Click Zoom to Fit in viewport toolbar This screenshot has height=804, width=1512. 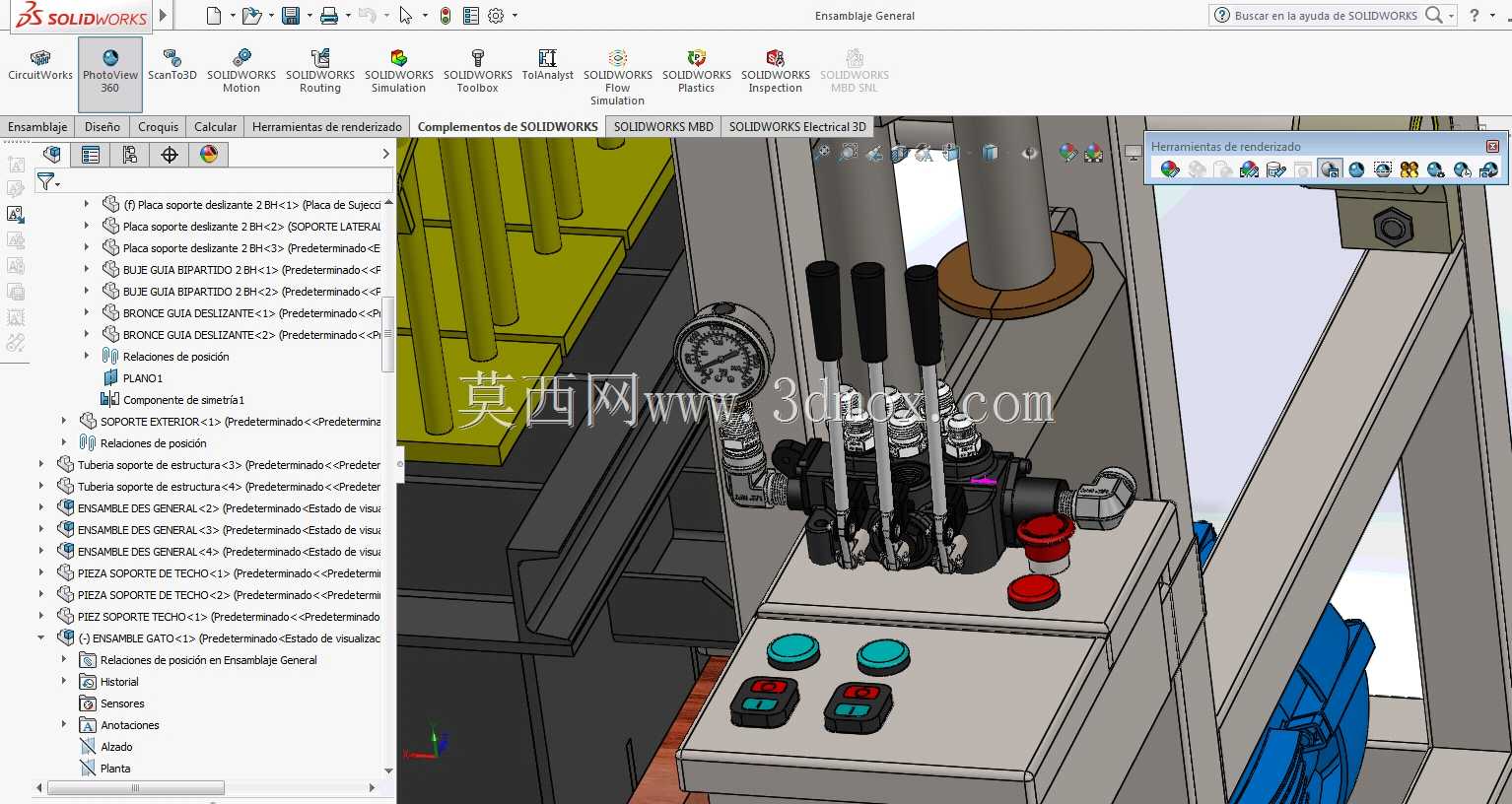pos(821,153)
